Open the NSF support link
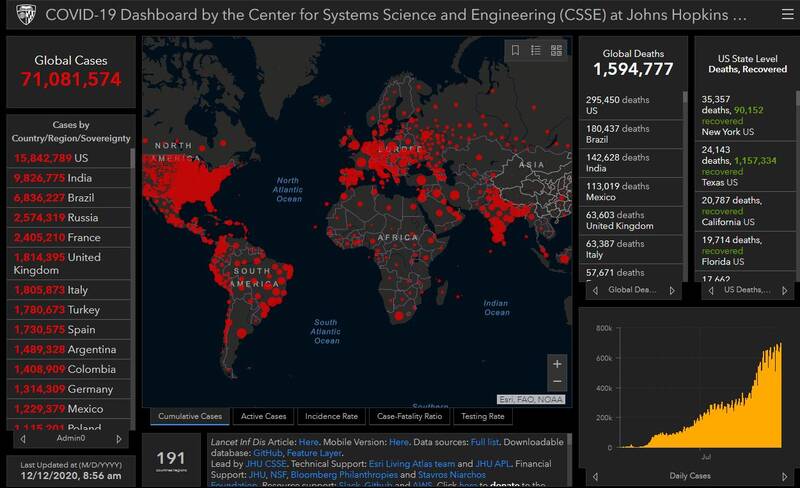Viewport: 800px width, 488px height. [x=278, y=475]
